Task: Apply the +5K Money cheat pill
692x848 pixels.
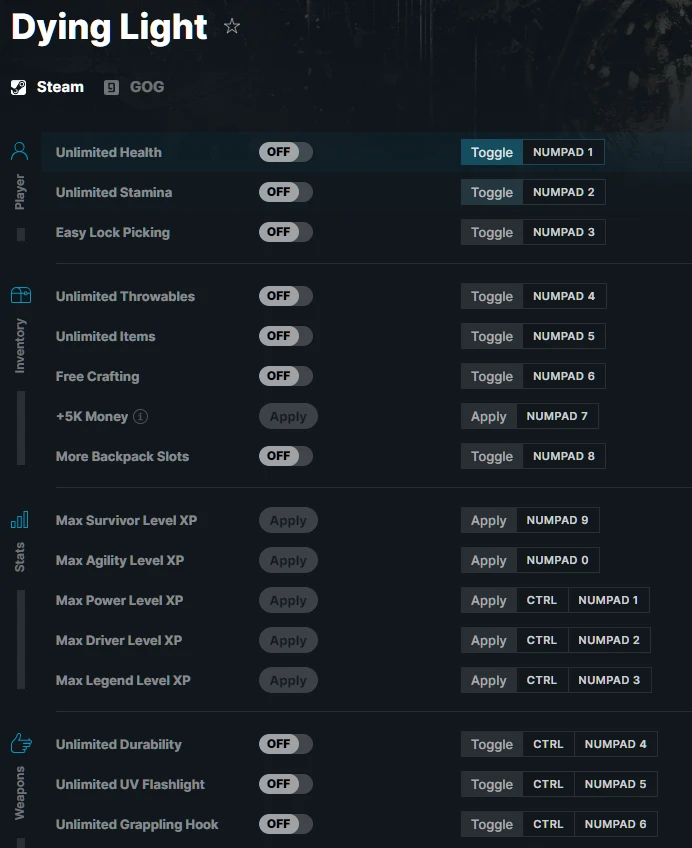Action: (288, 416)
